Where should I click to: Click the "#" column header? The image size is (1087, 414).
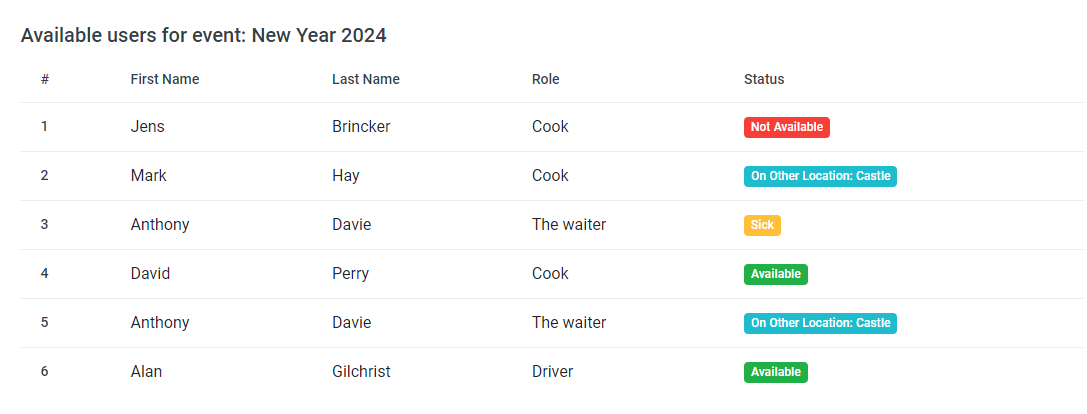click(45, 80)
